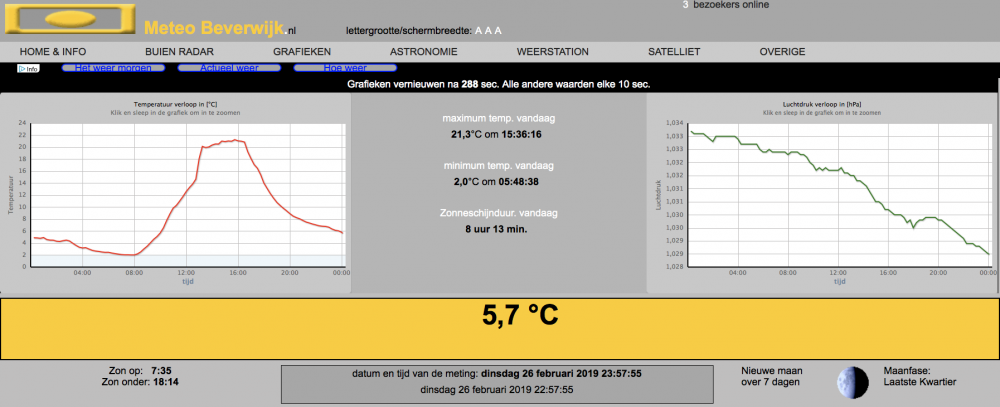Click the 'Grafieken vernieuwen na 288 sec.' notice

(499, 84)
